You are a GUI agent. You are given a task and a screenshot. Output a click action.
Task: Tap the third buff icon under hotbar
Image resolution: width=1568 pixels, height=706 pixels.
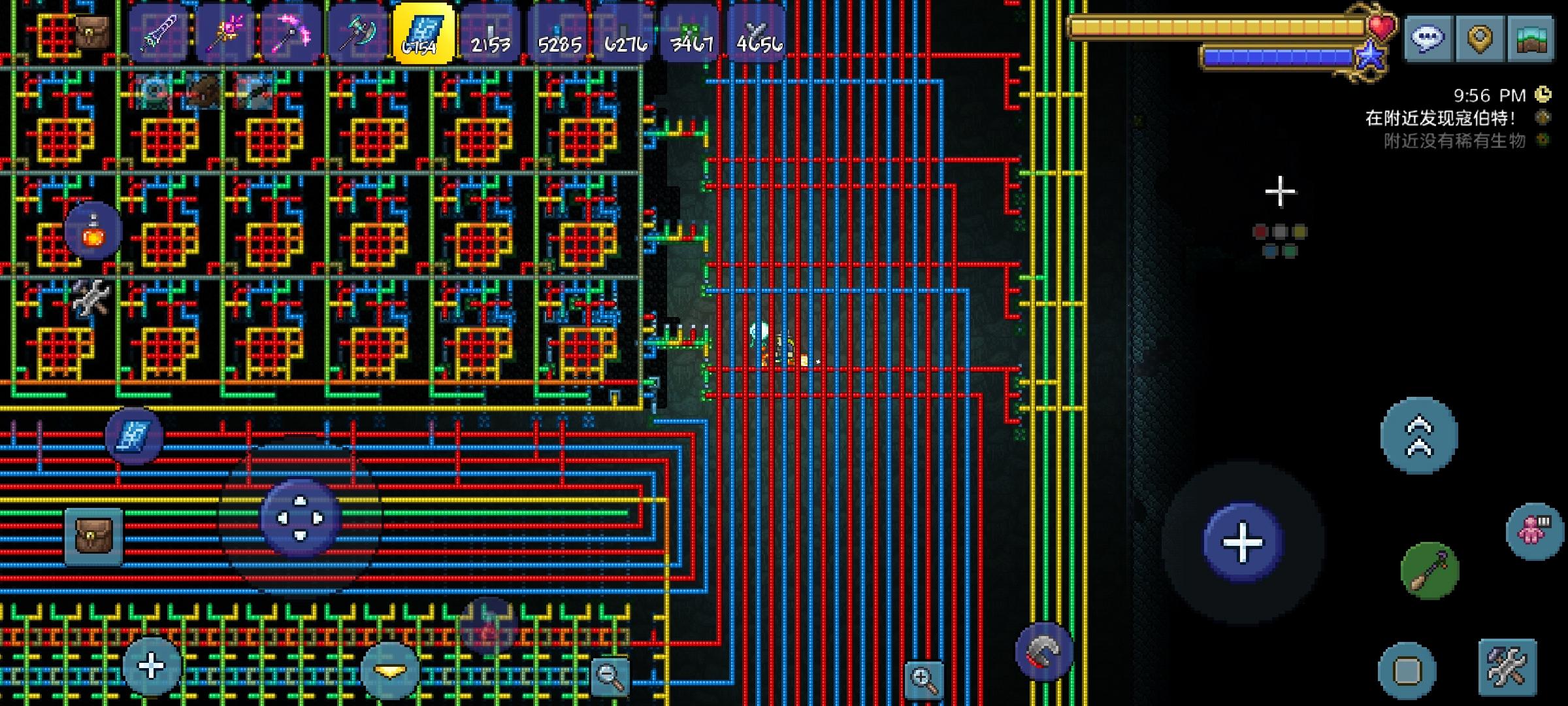[x=254, y=91]
